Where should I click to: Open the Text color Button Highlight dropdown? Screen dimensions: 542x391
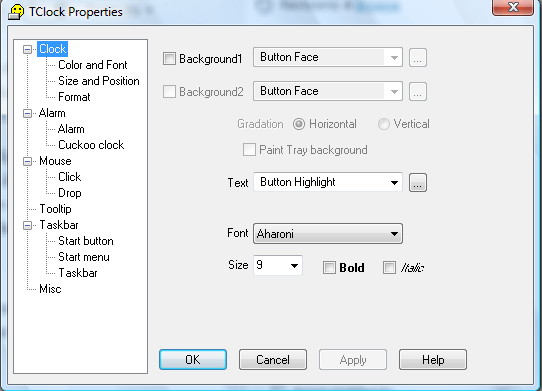click(x=328, y=182)
